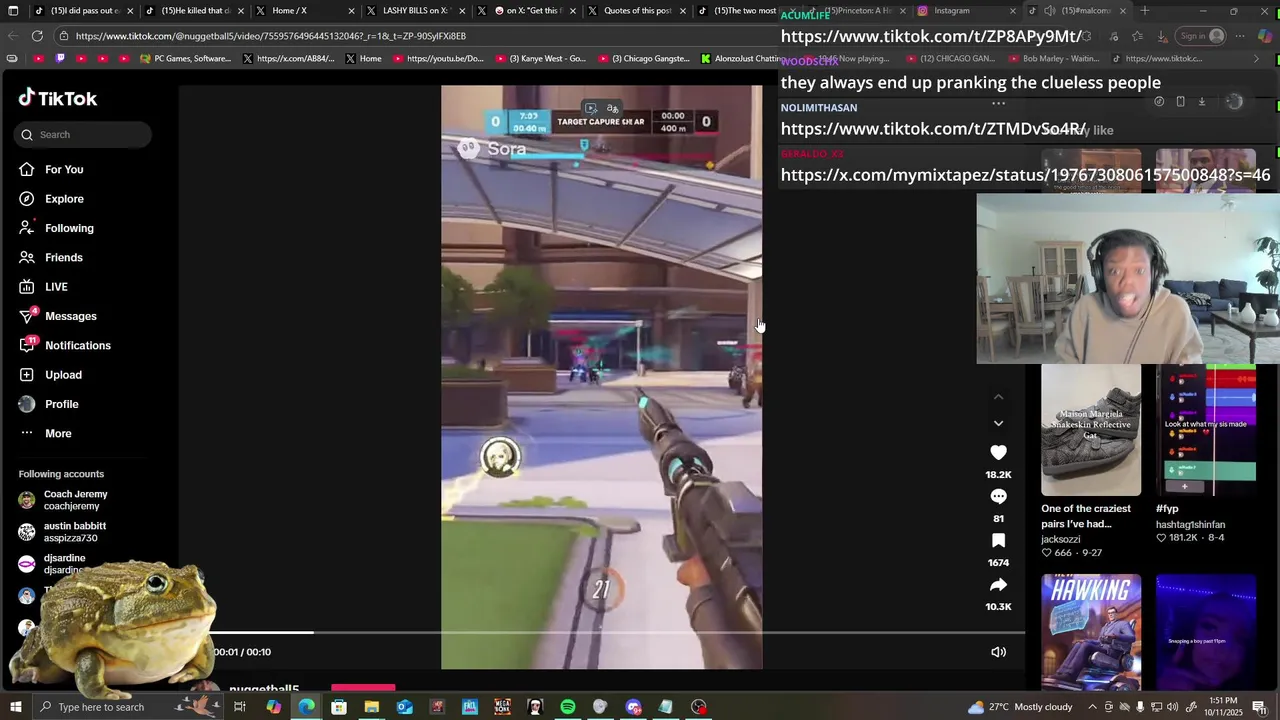Go to the previous video arrow
The height and width of the screenshot is (720, 1280).
[x=998, y=397]
